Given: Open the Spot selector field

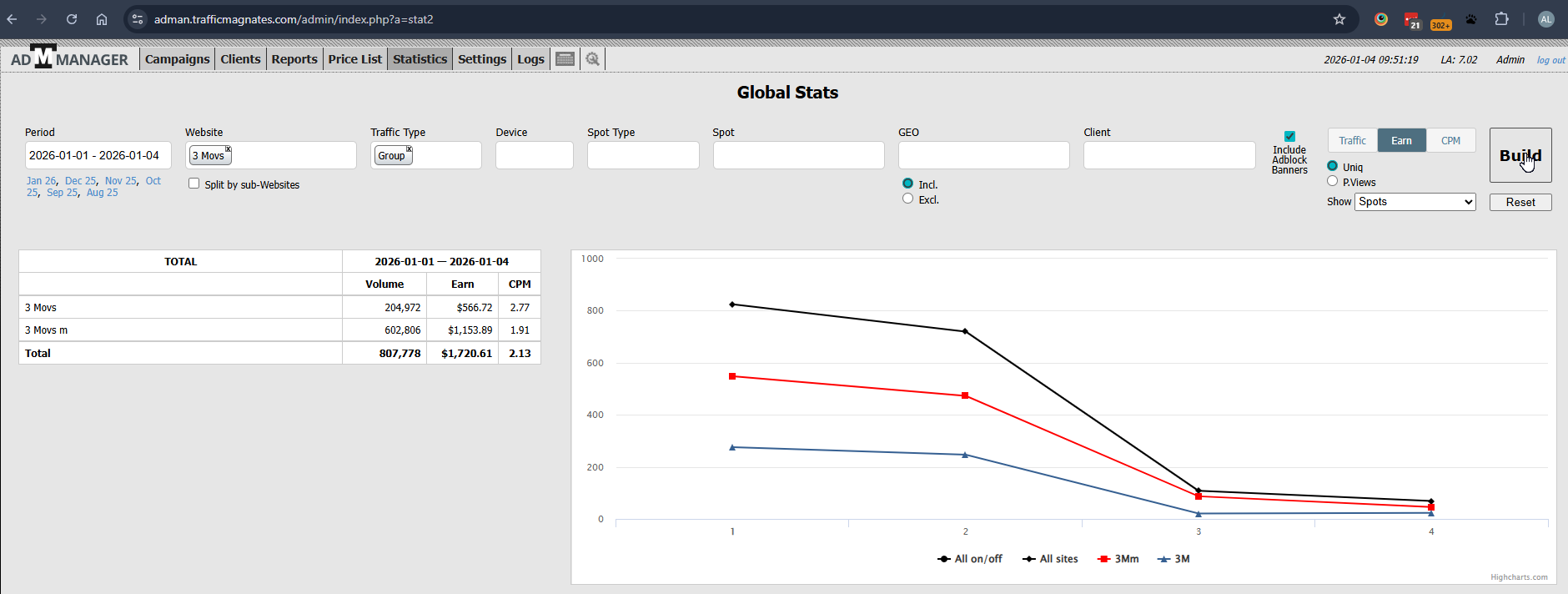Looking at the screenshot, I should coord(798,155).
